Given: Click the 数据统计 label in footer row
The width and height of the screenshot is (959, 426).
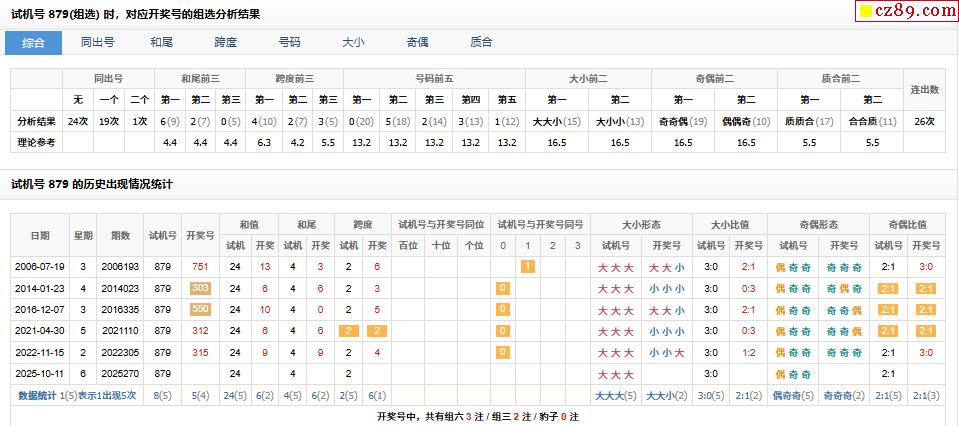Looking at the screenshot, I should [x=36, y=396].
